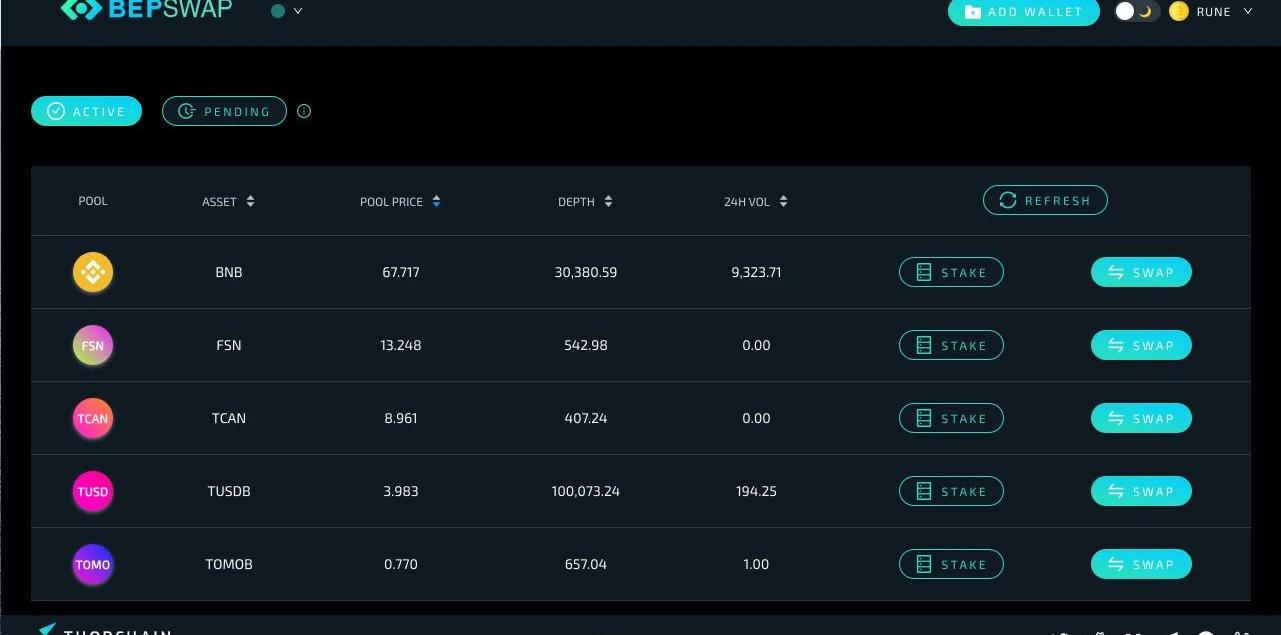Switch to the Pending pools tab

[x=224, y=111]
